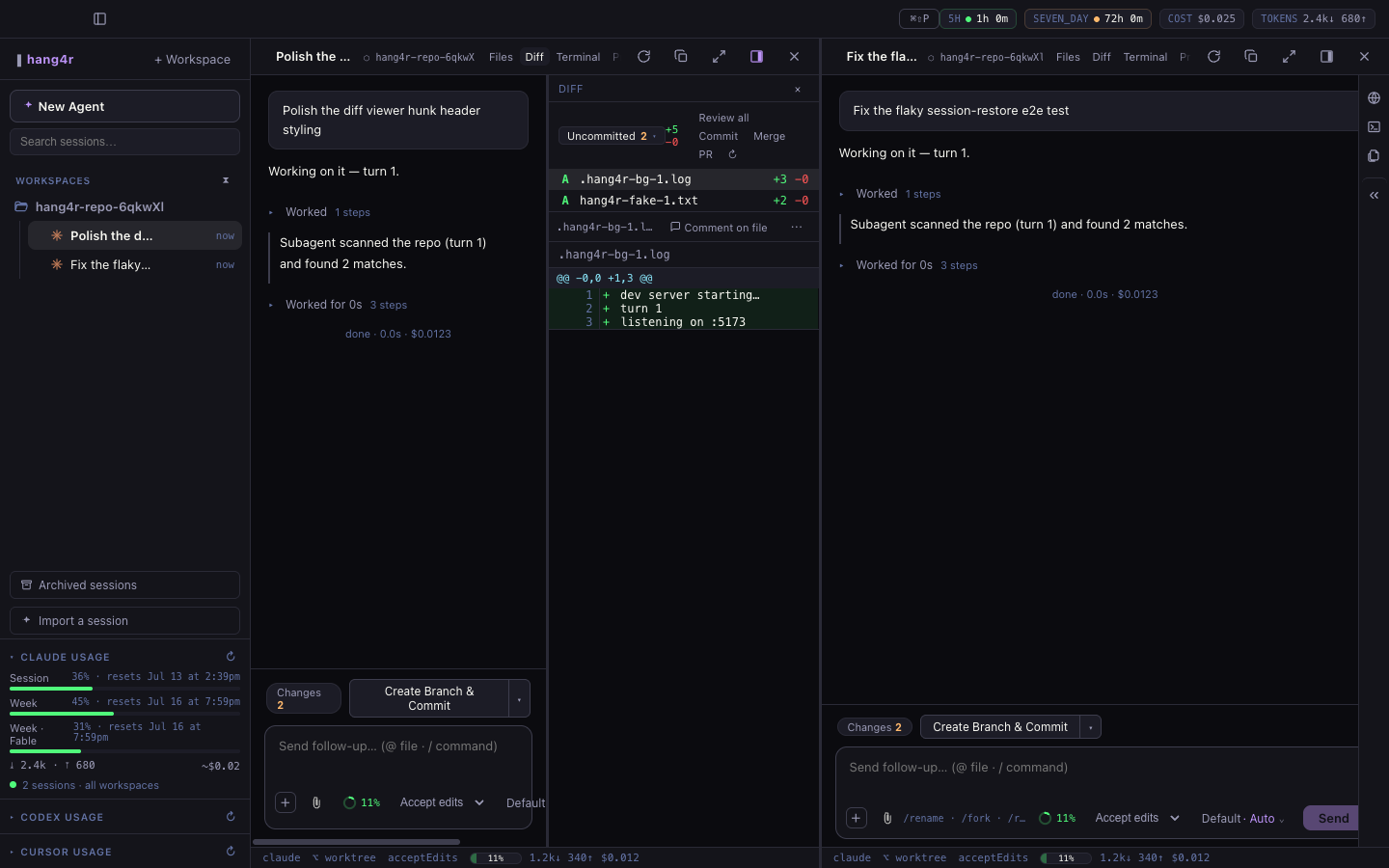1389x868 pixels.
Task: Click Review all in diff panel
Action: 723,118
